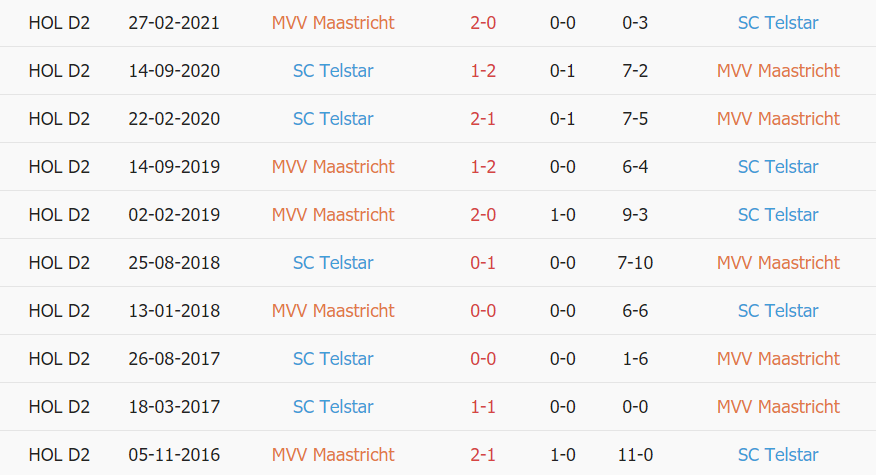876x475 pixels.
Task: Click the 1-1 score for 18-03-2017
Action: [x=483, y=407]
